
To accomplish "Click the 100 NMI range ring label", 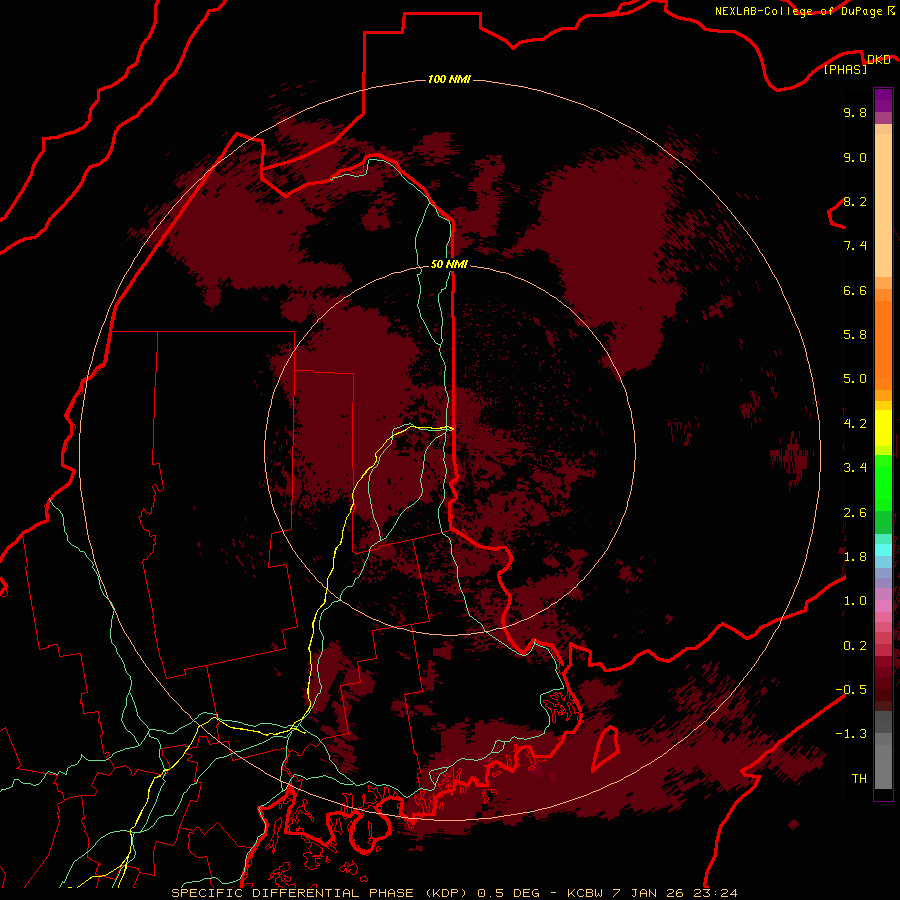I will (x=449, y=79).
